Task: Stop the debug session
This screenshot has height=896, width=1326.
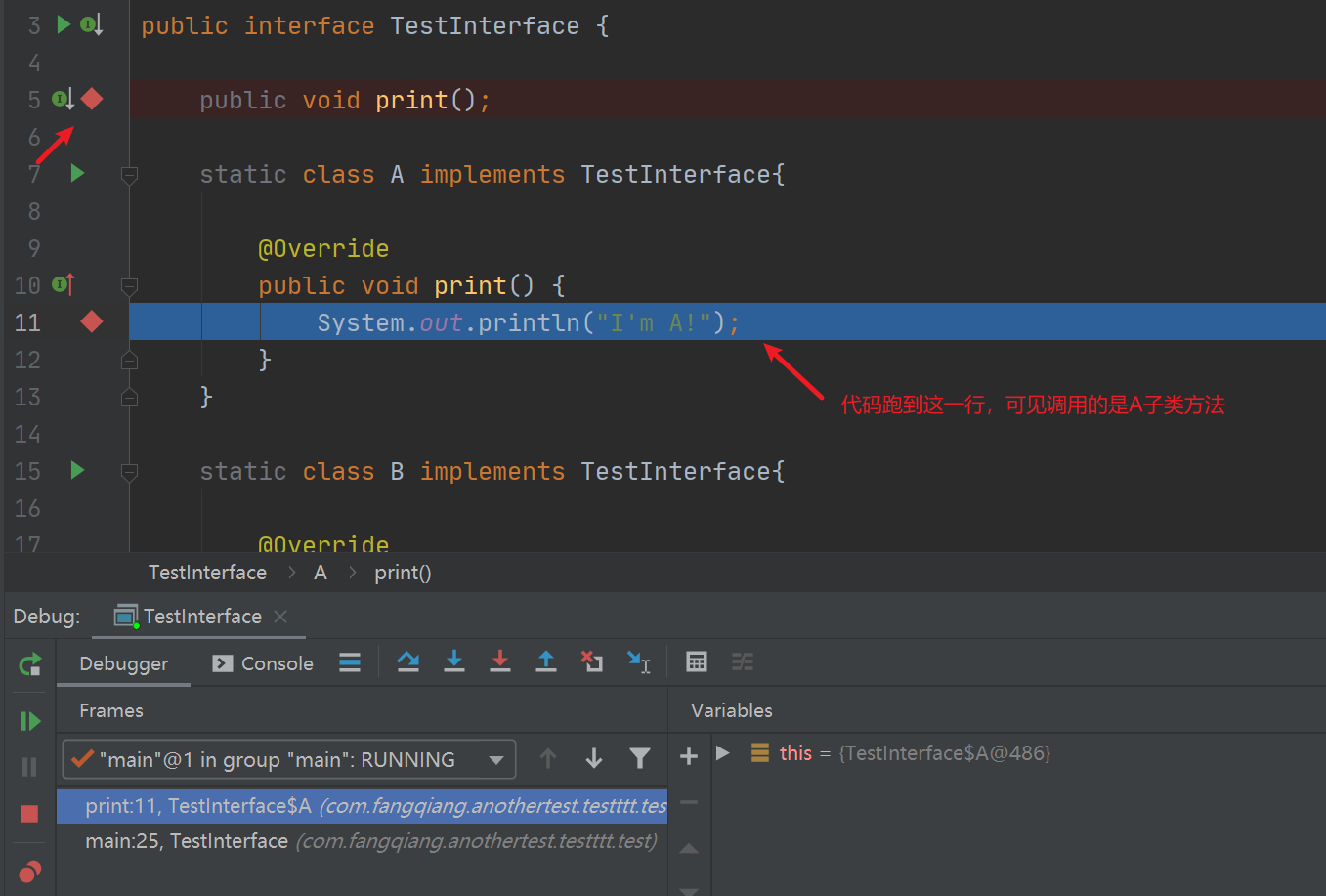Action: click(30, 814)
